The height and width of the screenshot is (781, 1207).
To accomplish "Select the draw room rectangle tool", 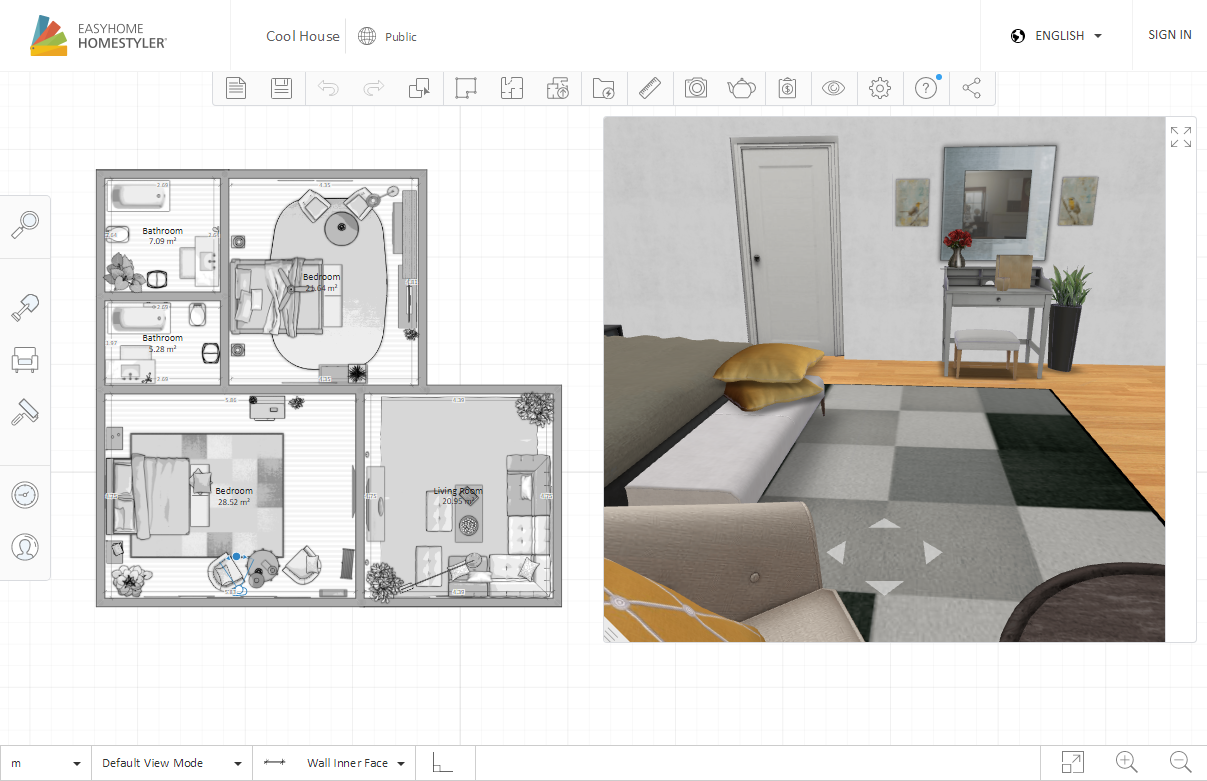I will (466, 88).
